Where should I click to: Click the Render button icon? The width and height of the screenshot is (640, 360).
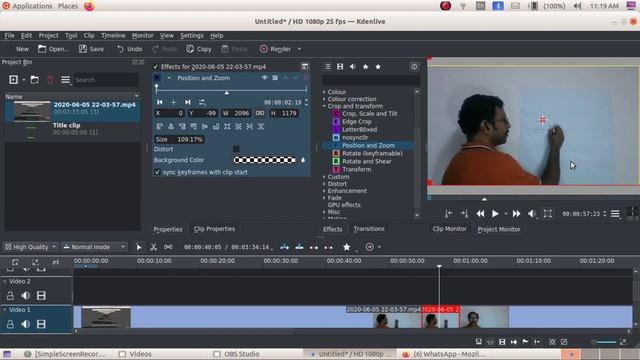coord(264,49)
